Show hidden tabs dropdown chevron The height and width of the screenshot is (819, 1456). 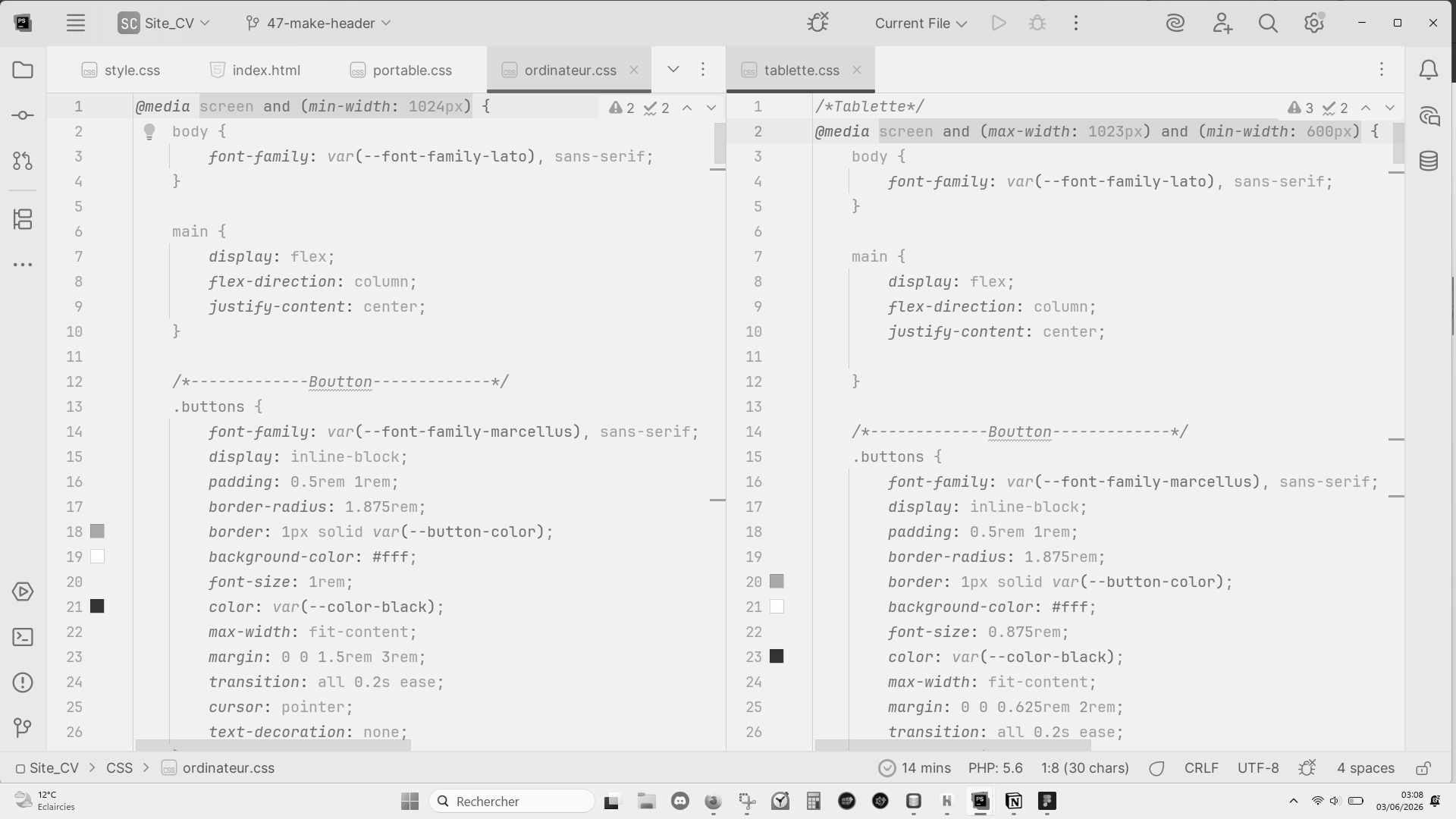673,70
